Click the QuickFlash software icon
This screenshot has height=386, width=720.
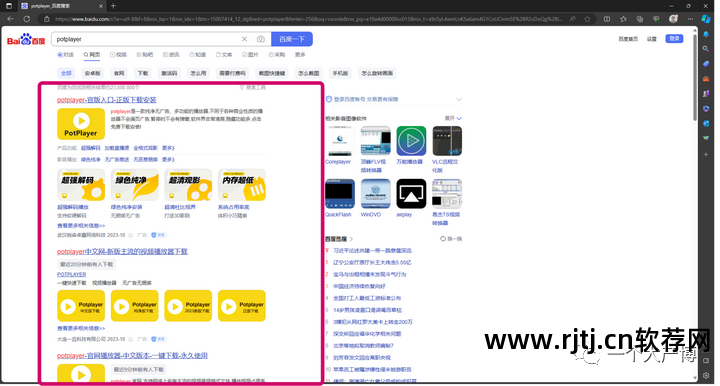(x=340, y=194)
